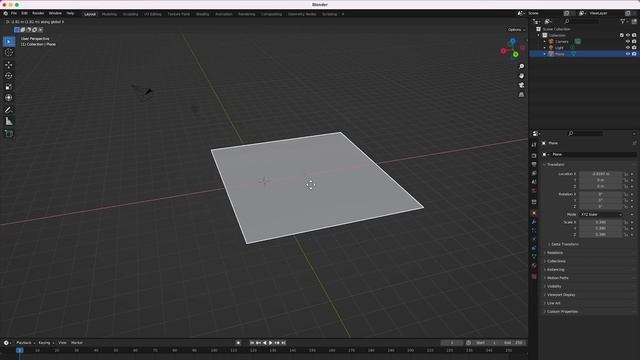Toggle lock for Location X

pos(626,174)
